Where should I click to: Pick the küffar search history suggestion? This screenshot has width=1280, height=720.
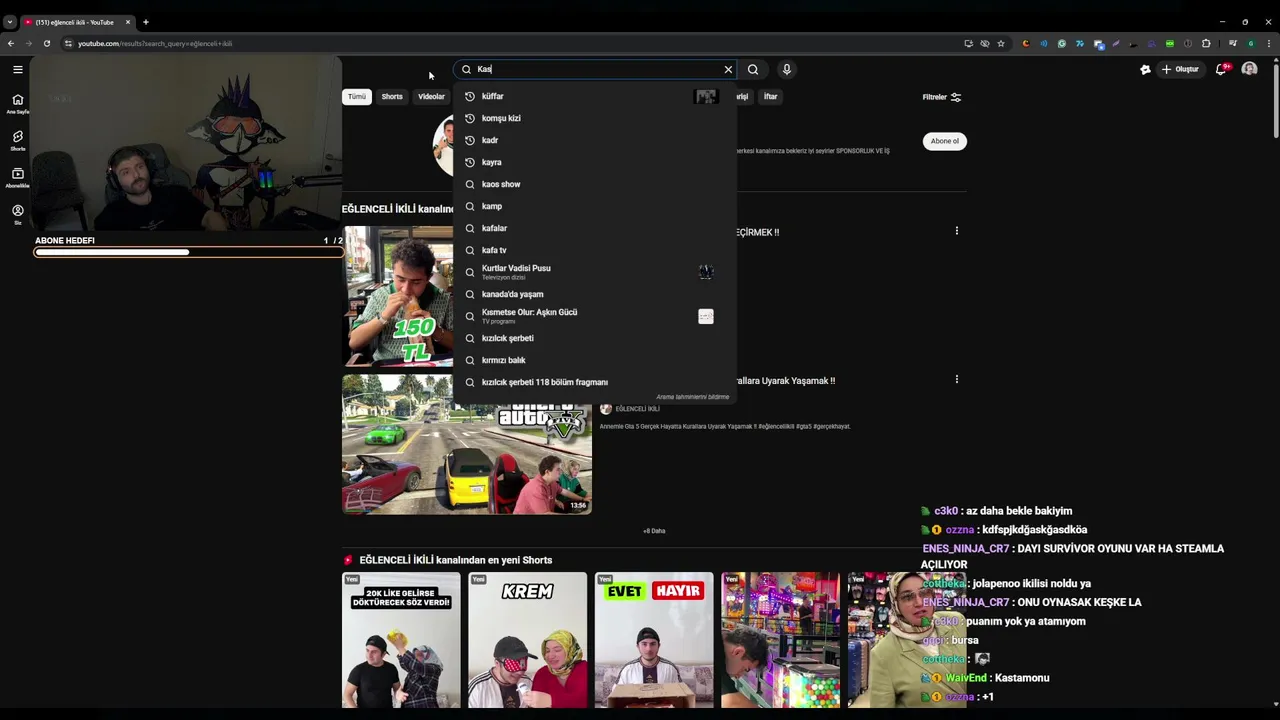pos(595,96)
